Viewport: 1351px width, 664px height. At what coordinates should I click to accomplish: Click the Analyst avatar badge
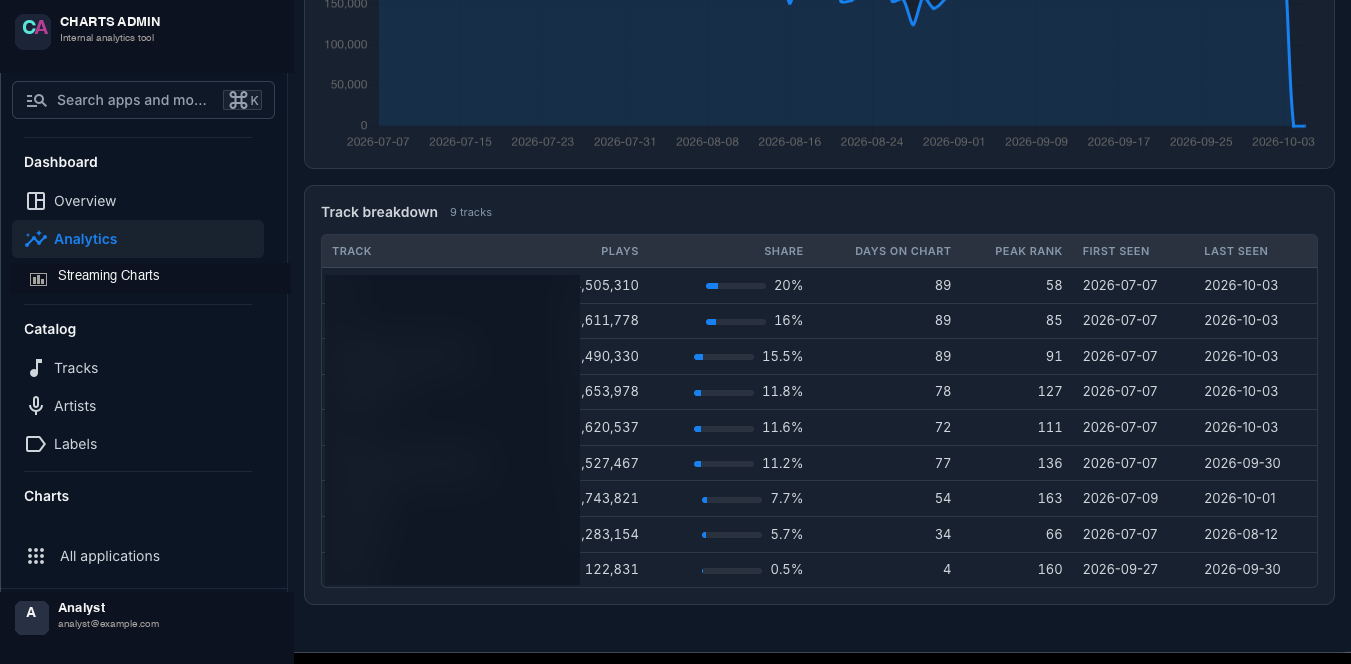click(x=32, y=618)
